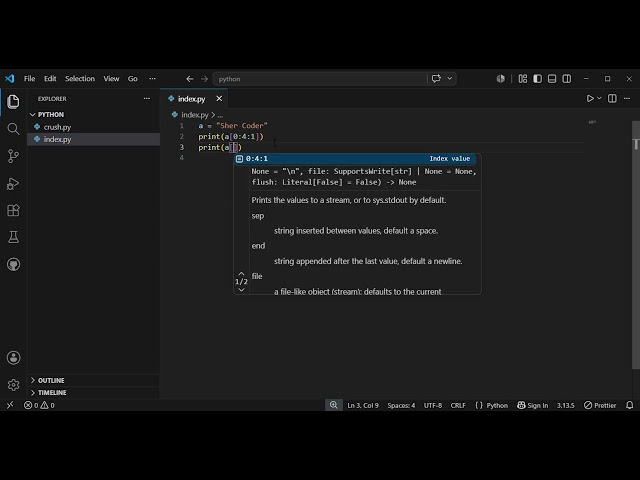
Task: Click index.py in the breadcrumb
Action: click(x=195, y=115)
